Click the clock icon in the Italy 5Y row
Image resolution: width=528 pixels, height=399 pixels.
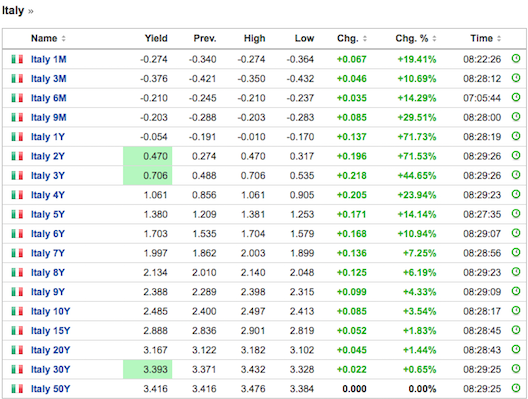(x=516, y=214)
